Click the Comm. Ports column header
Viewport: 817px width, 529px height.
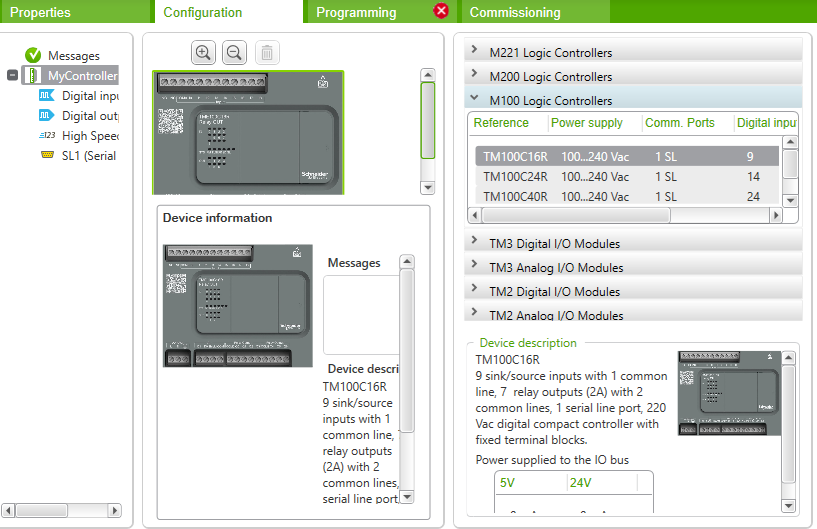pyautogui.click(x=680, y=123)
